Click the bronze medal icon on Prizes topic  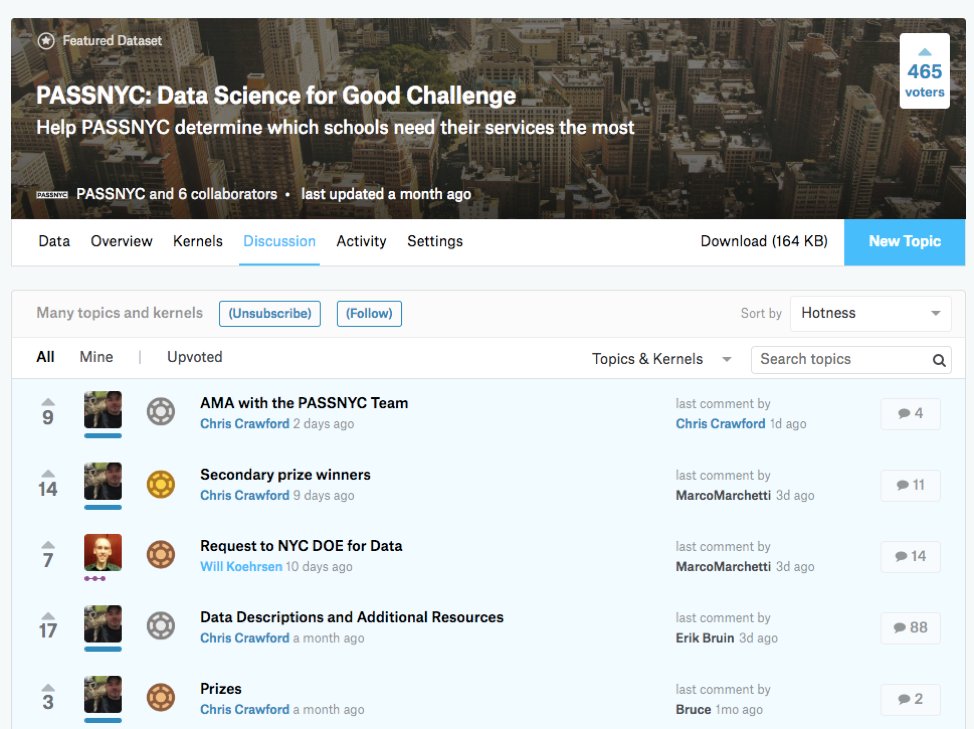(x=161, y=697)
